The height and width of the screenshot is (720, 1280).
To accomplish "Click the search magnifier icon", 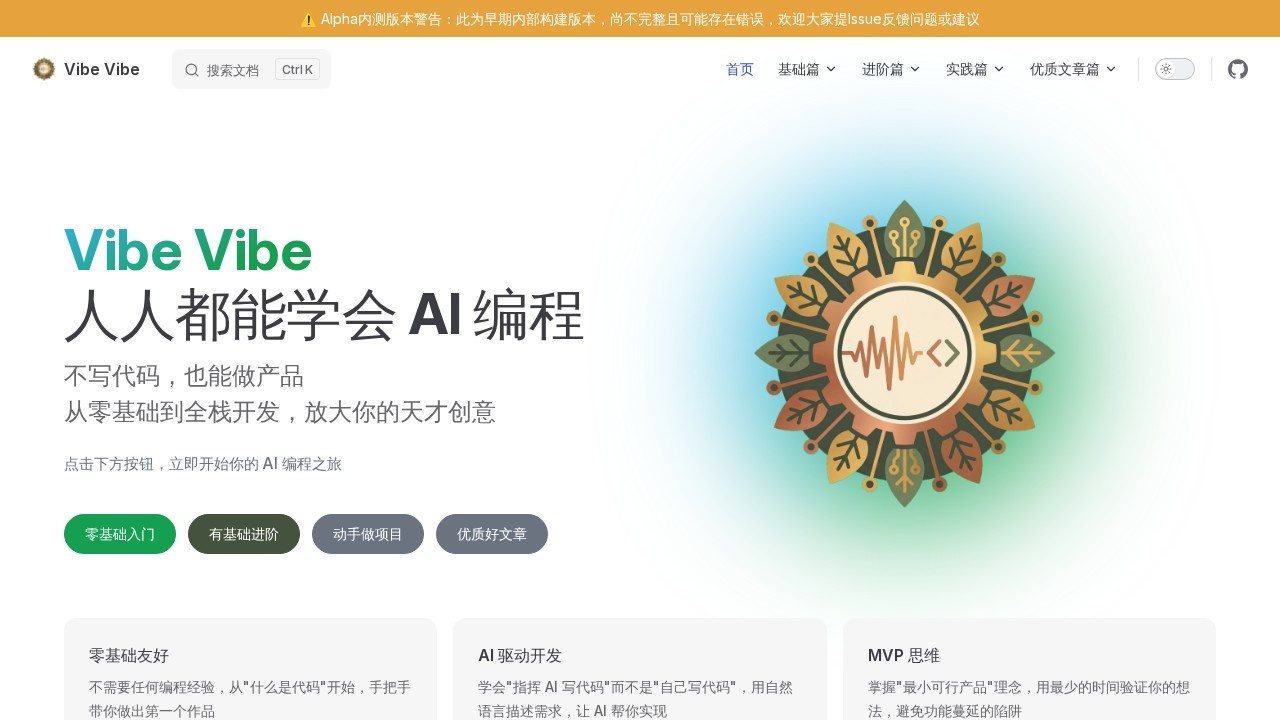I will pyautogui.click(x=192, y=70).
